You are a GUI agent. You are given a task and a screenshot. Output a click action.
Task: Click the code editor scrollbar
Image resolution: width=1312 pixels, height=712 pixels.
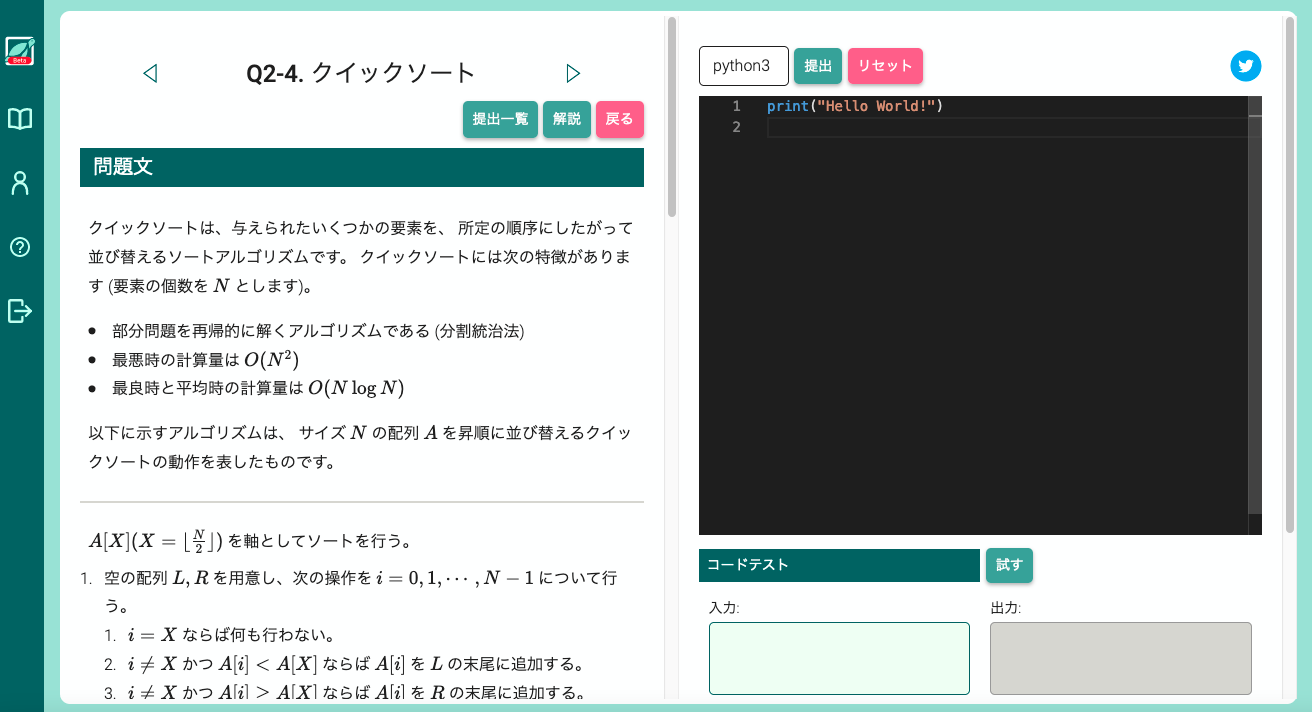1255,300
